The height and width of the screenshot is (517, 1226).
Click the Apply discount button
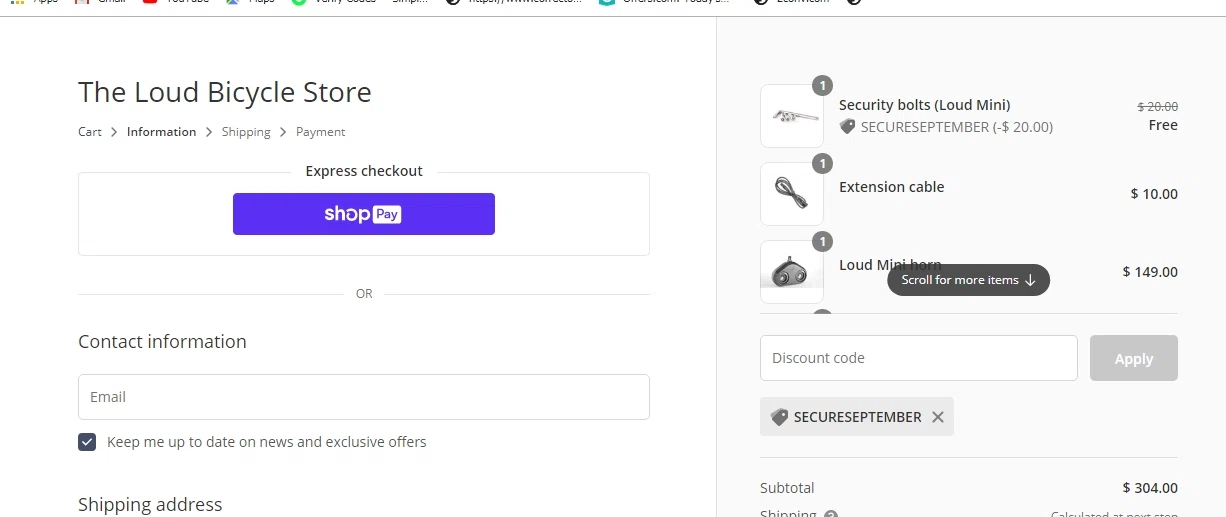[1133, 358]
